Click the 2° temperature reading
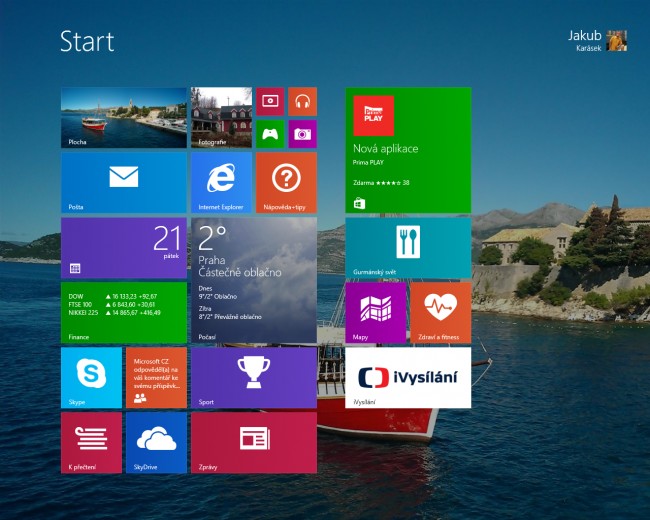 tap(212, 238)
